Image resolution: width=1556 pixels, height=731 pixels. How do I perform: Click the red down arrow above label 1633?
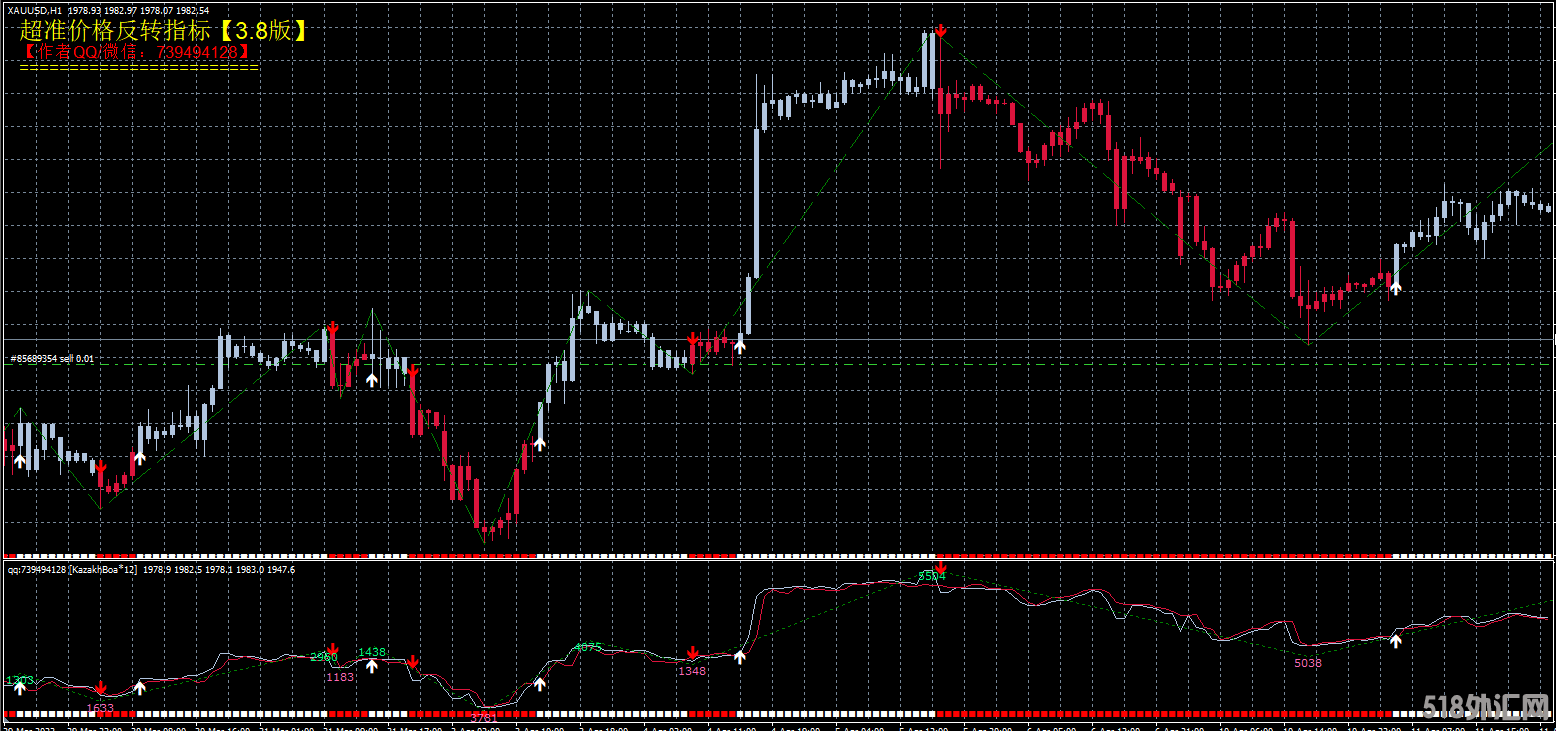100,689
